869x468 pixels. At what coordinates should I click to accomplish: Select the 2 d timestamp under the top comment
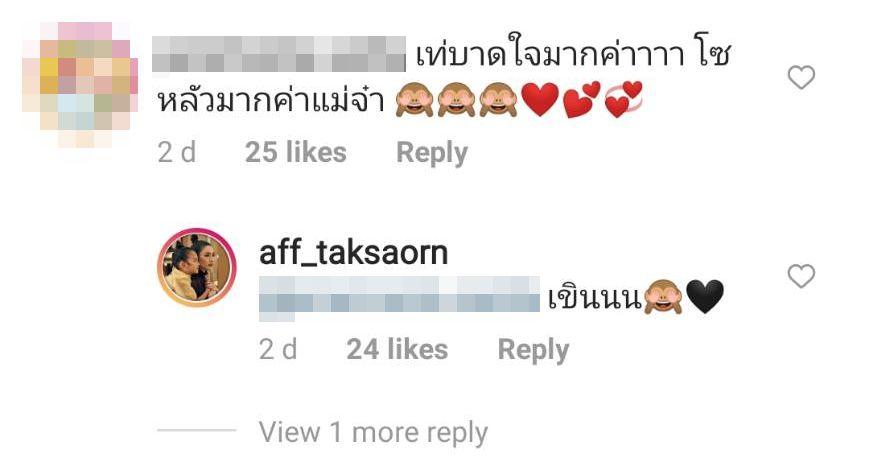(x=177, y=152)
